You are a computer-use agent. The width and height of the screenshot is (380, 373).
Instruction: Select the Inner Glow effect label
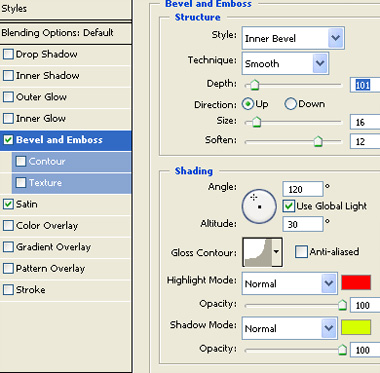[x=41, y=118]
